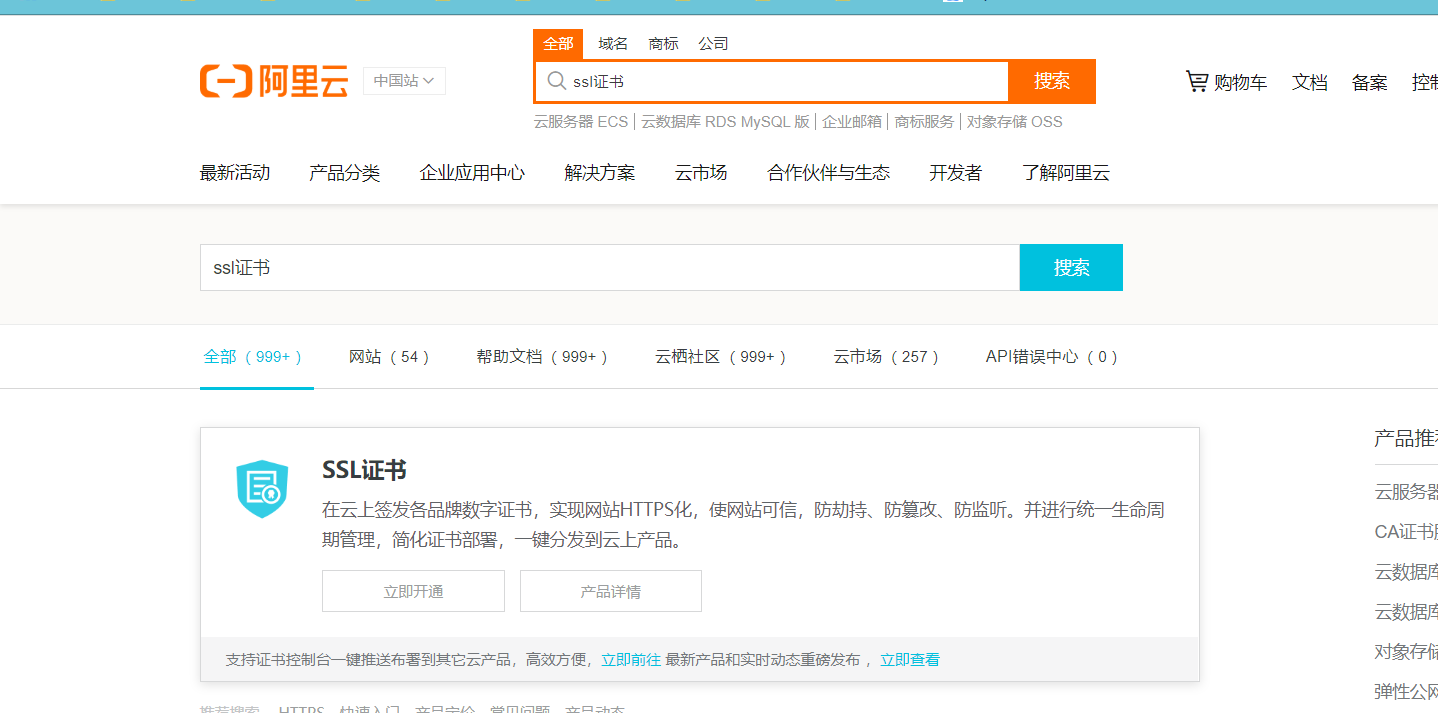Viewport: 1438px width, 713px height.
Task: Expand the 中国站 region dropdown
Action: click(x=404, y=81)
